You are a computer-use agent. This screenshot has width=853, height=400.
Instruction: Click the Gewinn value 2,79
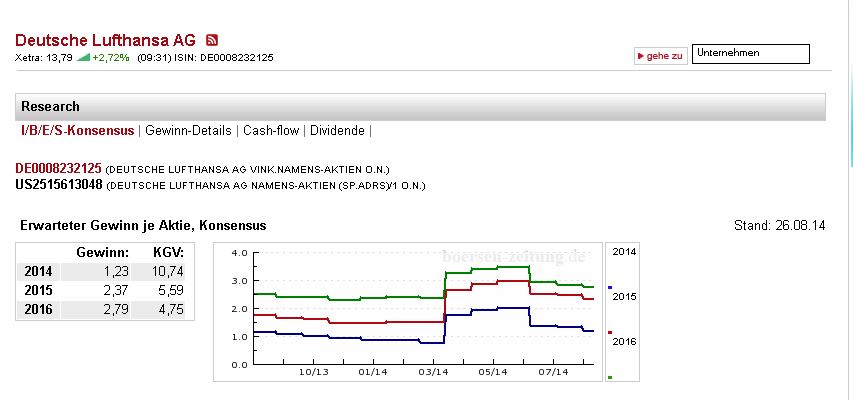coord(116,309)
